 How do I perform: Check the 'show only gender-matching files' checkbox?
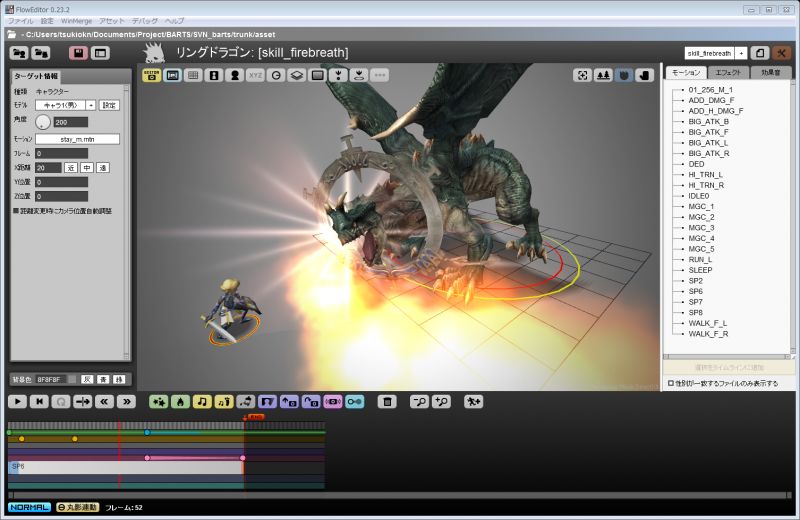pos(671,383)
